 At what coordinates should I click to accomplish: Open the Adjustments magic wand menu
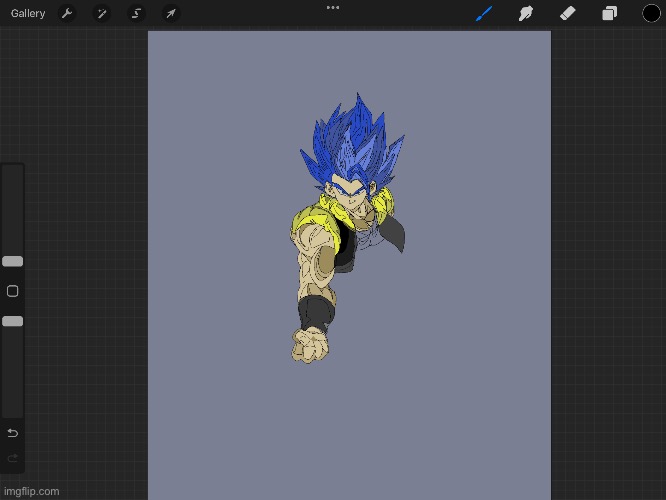[102, 14]
